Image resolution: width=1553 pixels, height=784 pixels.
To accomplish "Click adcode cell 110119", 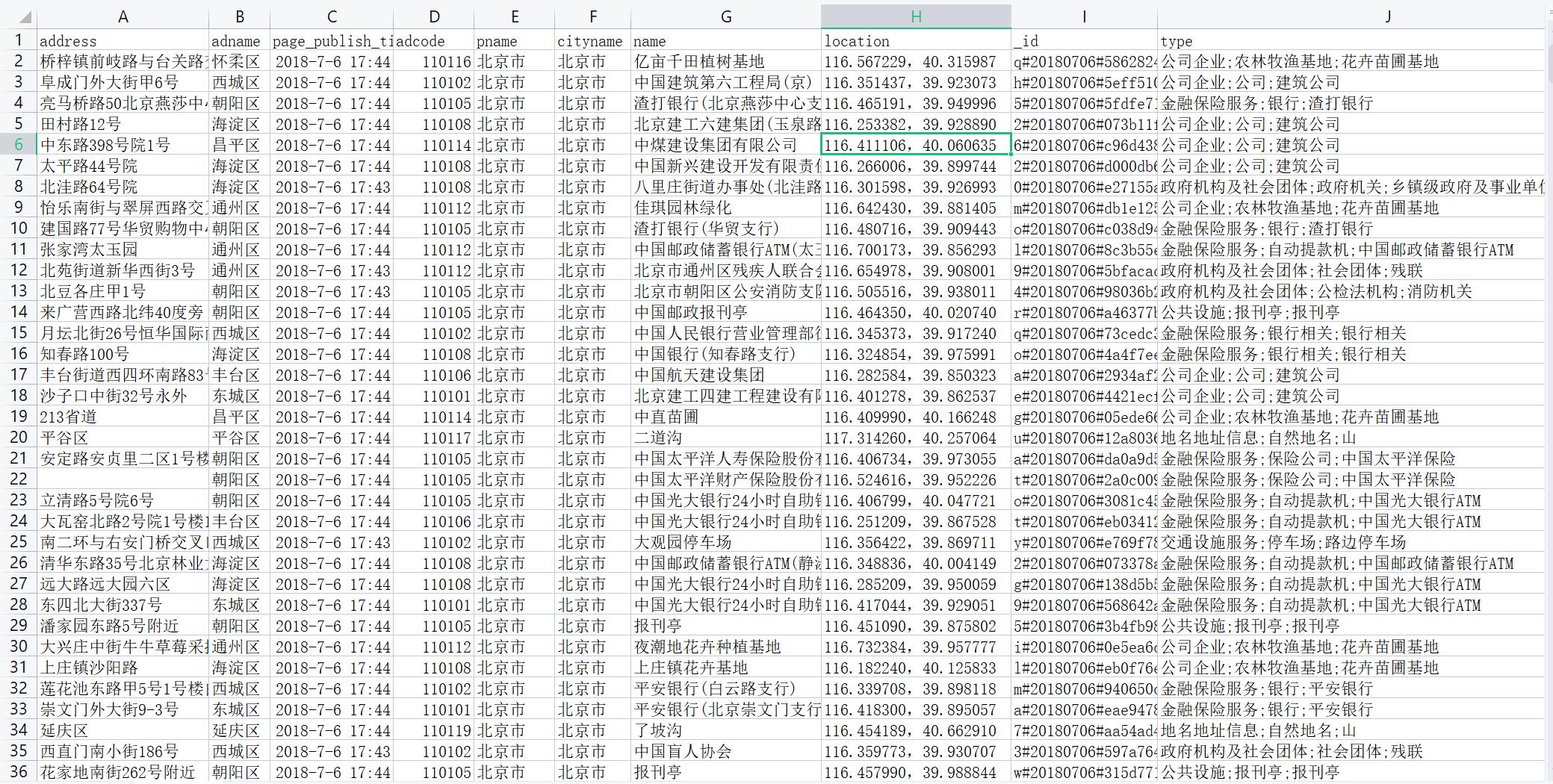I will tap(433, 730).
